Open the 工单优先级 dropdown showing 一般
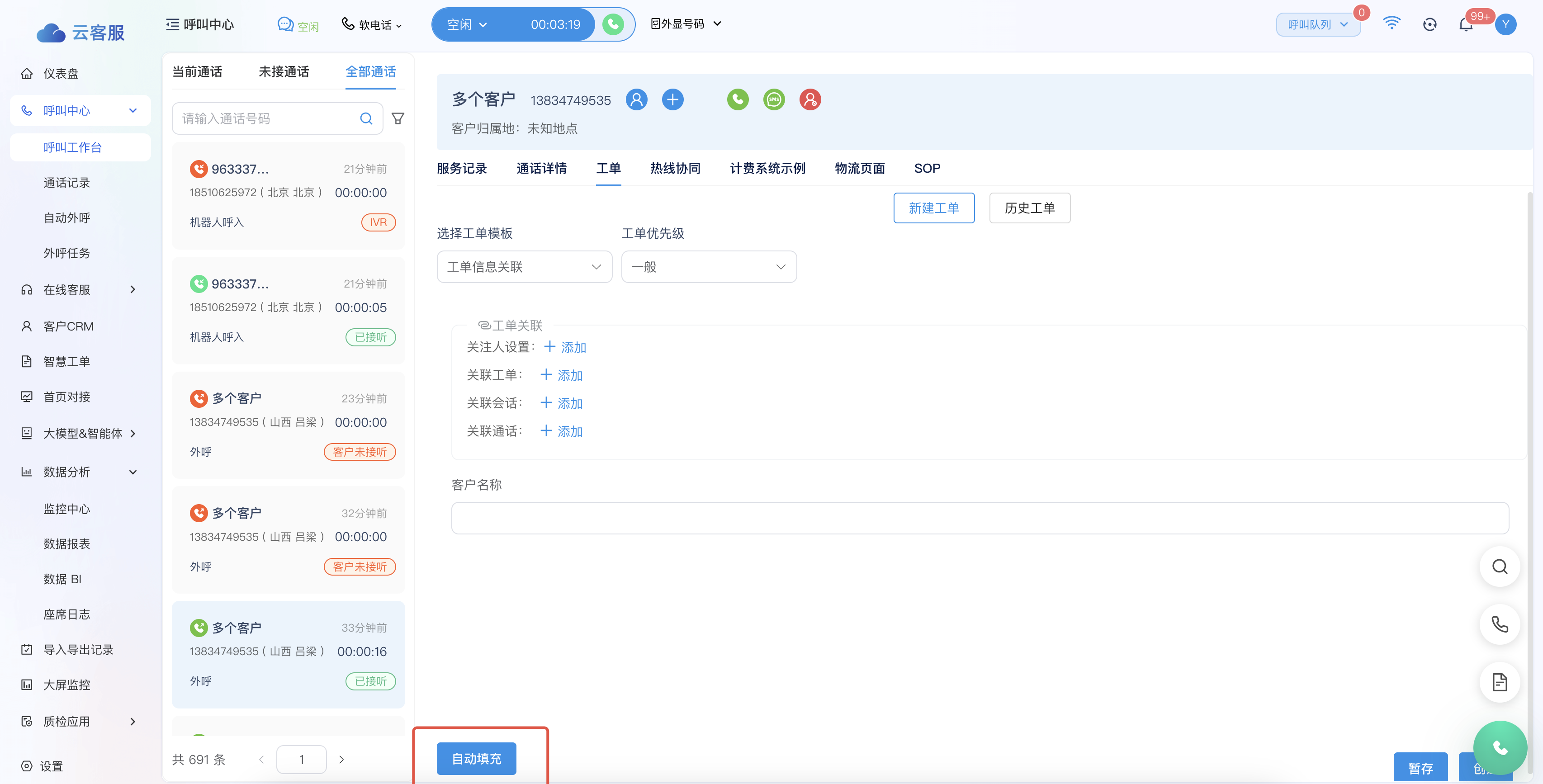Viewport: 1543px width, 784px height. coord(709,266)
